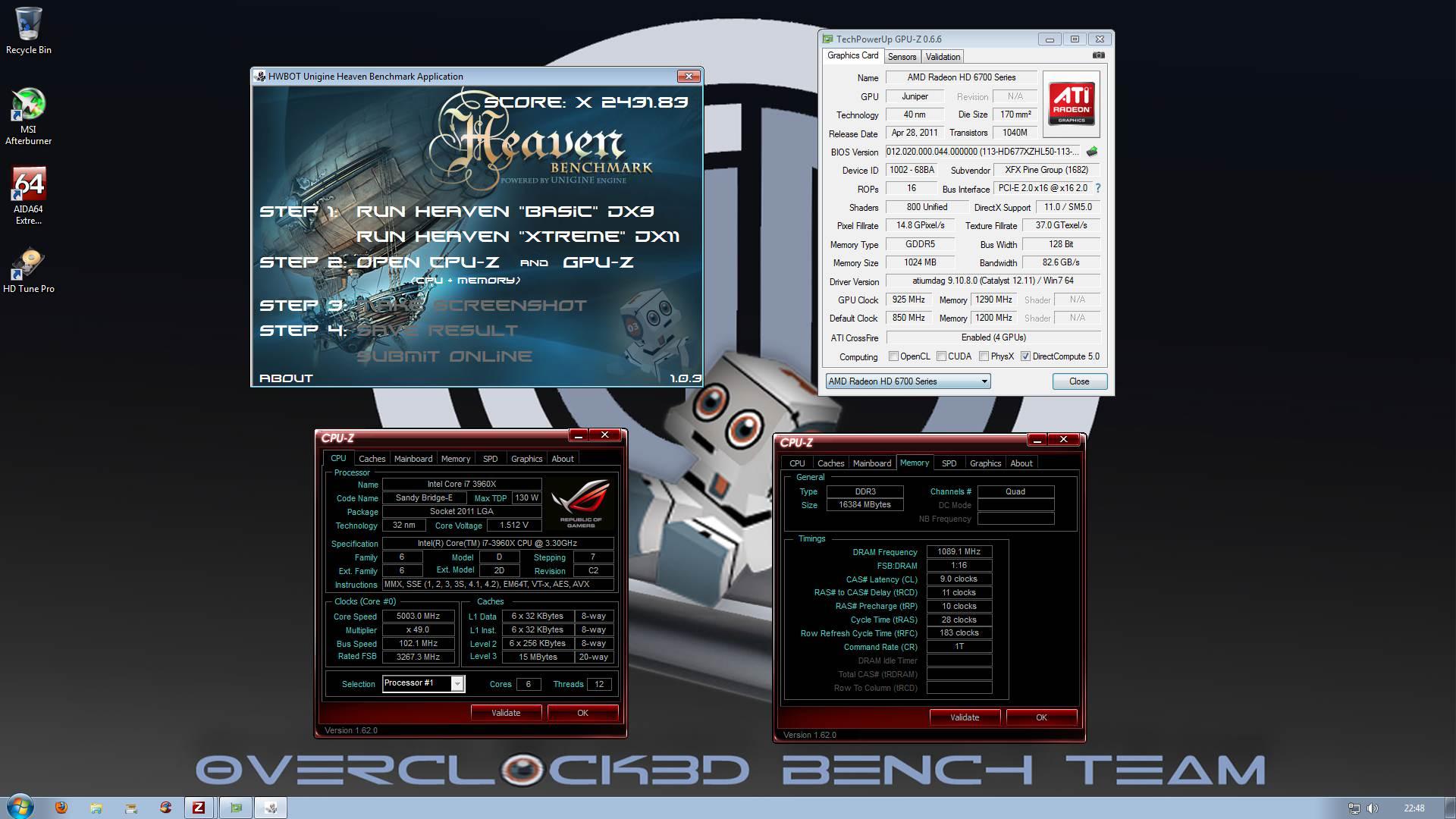Open the Mainboard tab in the right CPU-Z window

pos(872,463)
